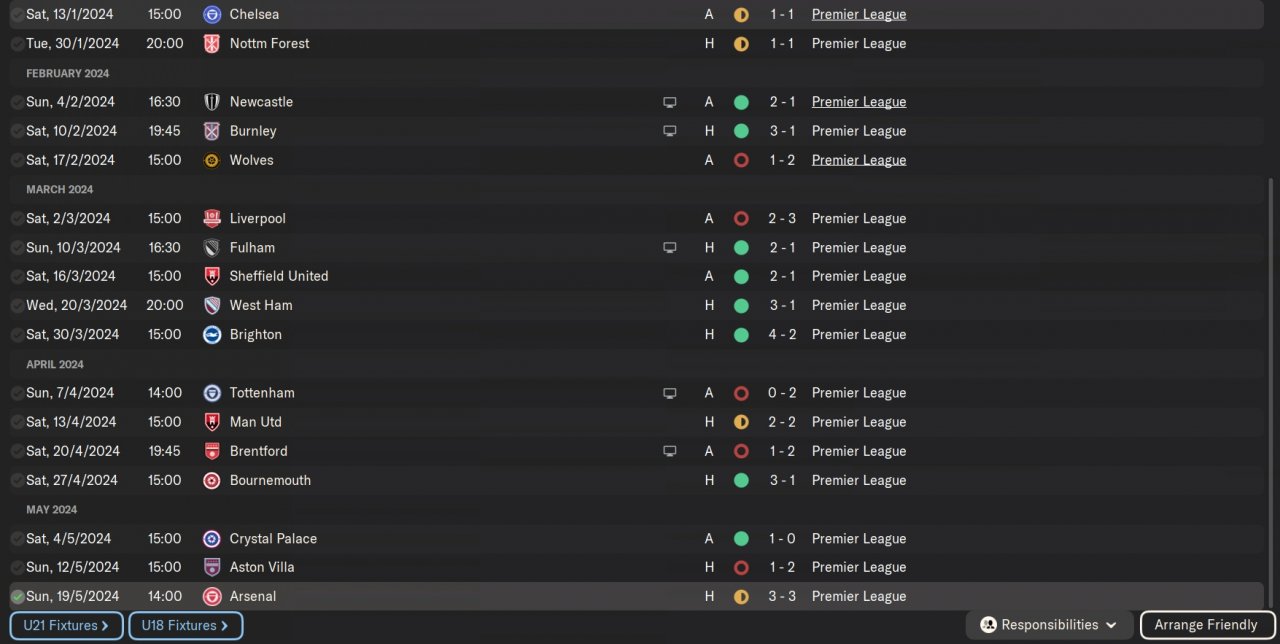
Task: Click the Newcastle club badge icon
Action: coord(212,102)
